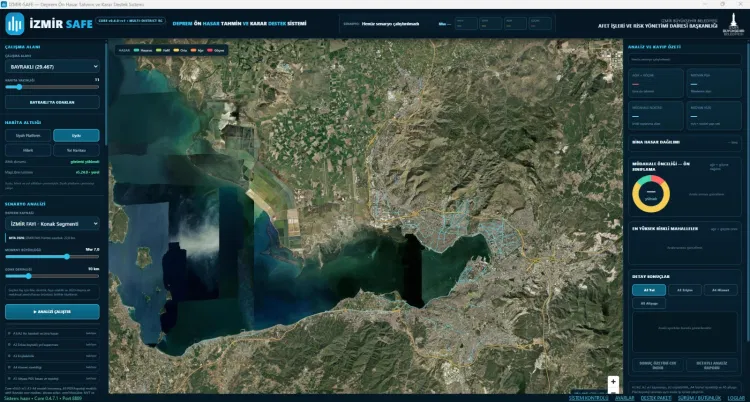This screenshot has height=402, width=750.
Task: Click the İZMİR SAFE logo icon
Action: click(14, 23)
